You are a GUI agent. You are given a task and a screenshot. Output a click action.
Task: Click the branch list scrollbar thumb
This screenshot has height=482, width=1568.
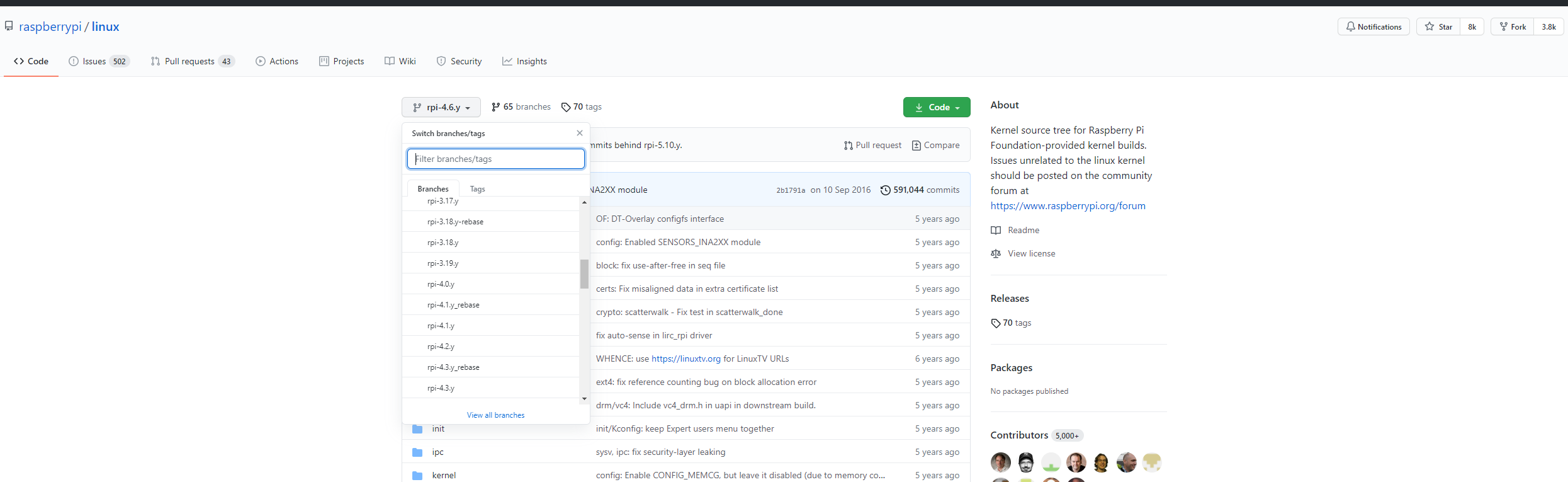(584, 273)
